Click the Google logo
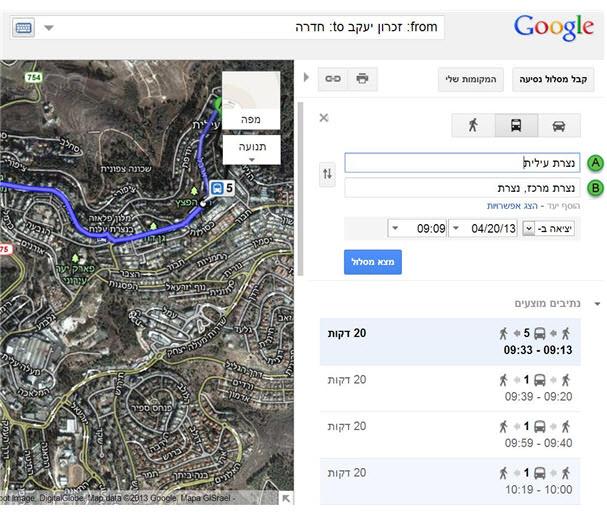Viewport: 607px width, 514px height. click(x=554, y=27)
